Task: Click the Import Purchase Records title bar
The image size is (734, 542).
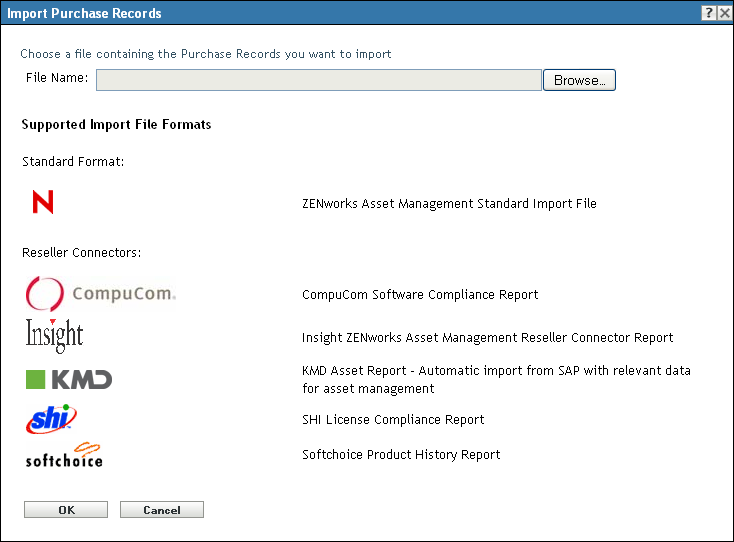Action: coord(300,13)
